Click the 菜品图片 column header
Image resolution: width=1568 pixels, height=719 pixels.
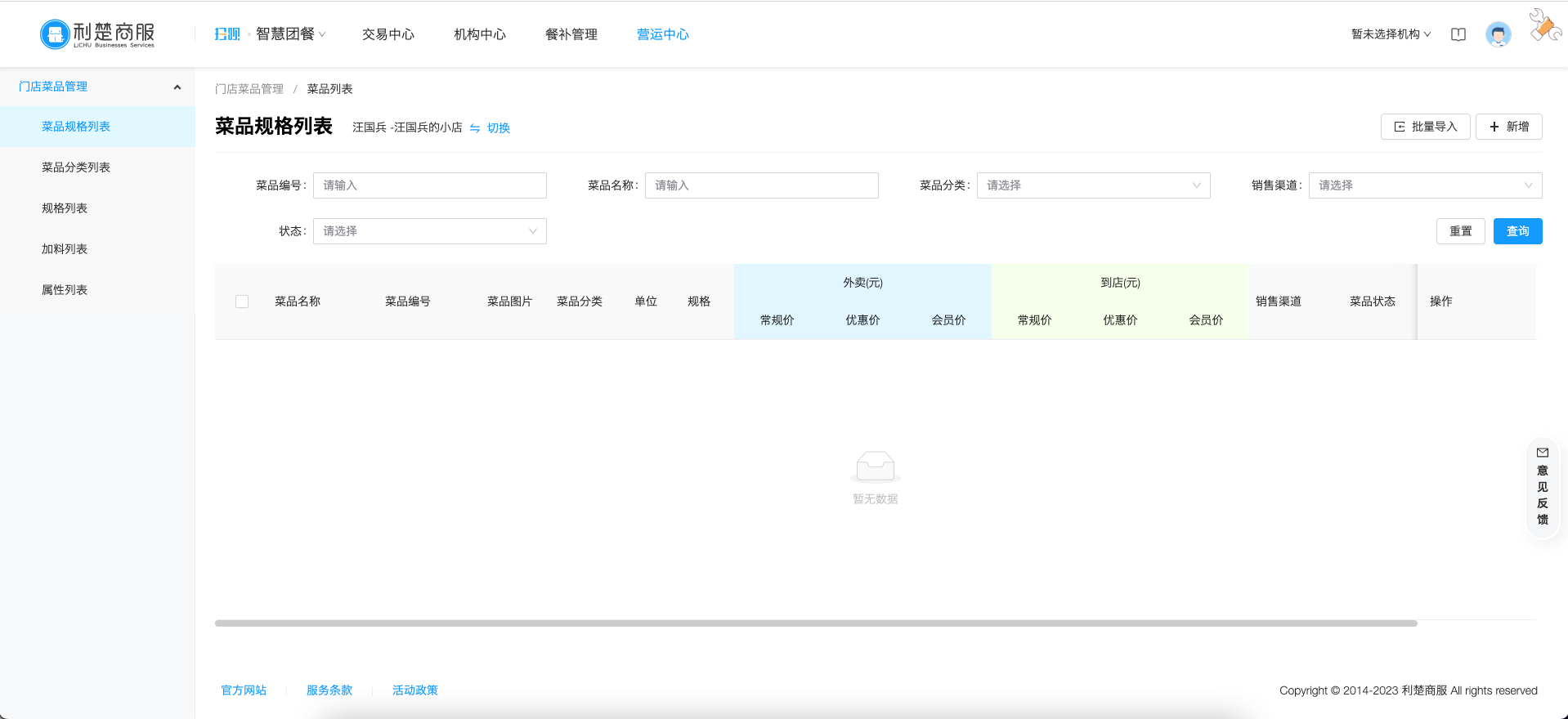coord(509,301)
